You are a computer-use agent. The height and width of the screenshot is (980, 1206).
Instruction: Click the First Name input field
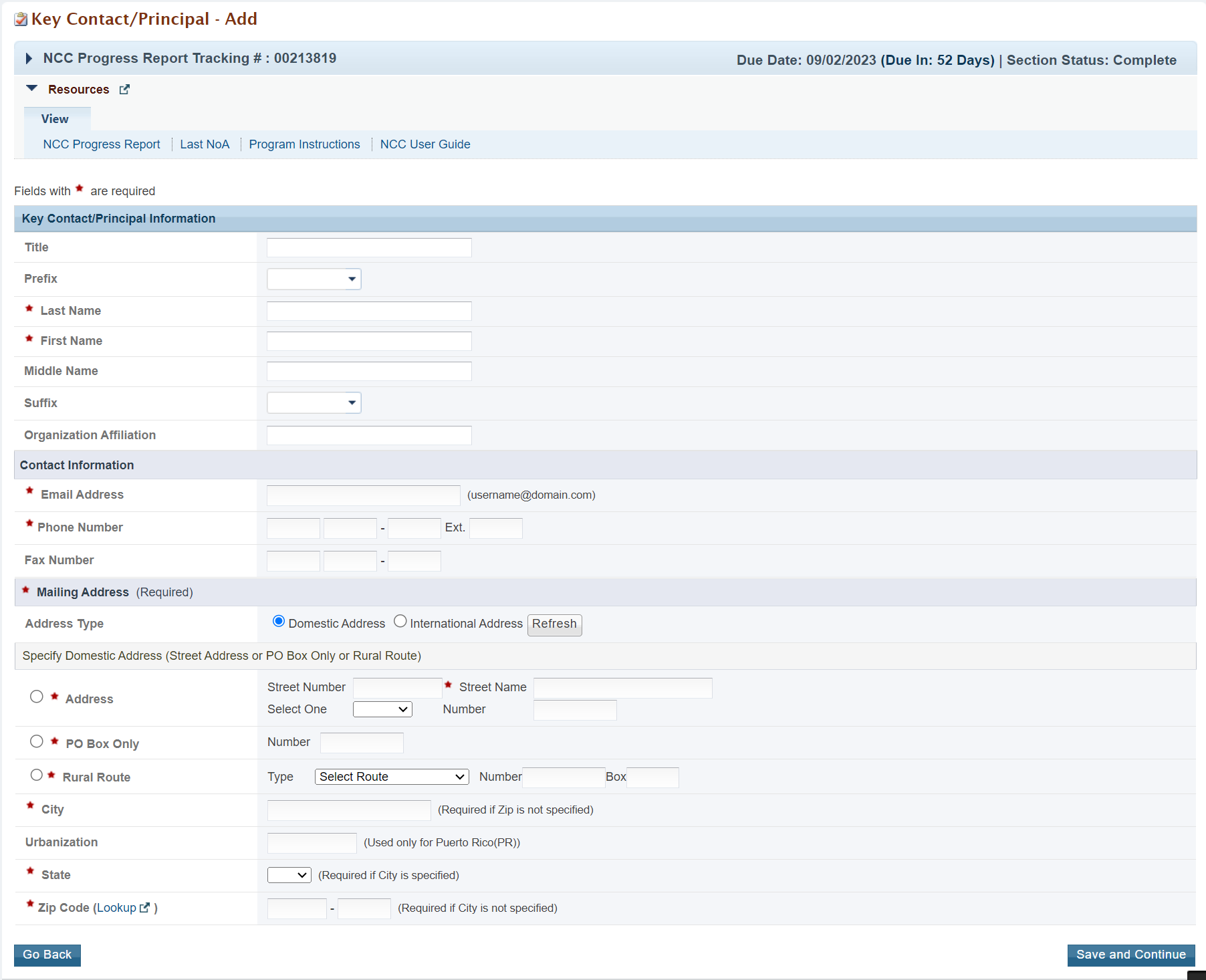[x=369, y=342]
